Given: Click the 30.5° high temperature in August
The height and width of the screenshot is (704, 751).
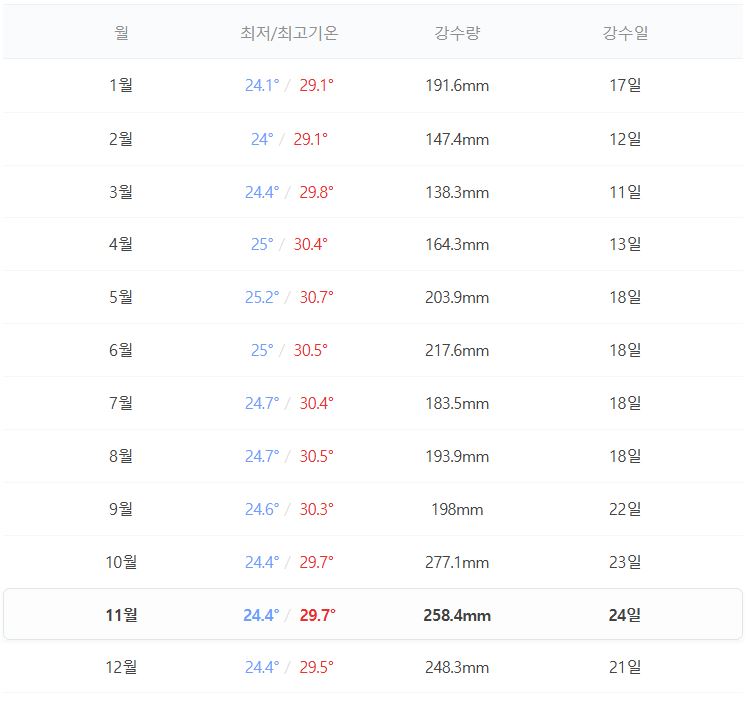Looking at the screenshot, I should coord(317,456).
